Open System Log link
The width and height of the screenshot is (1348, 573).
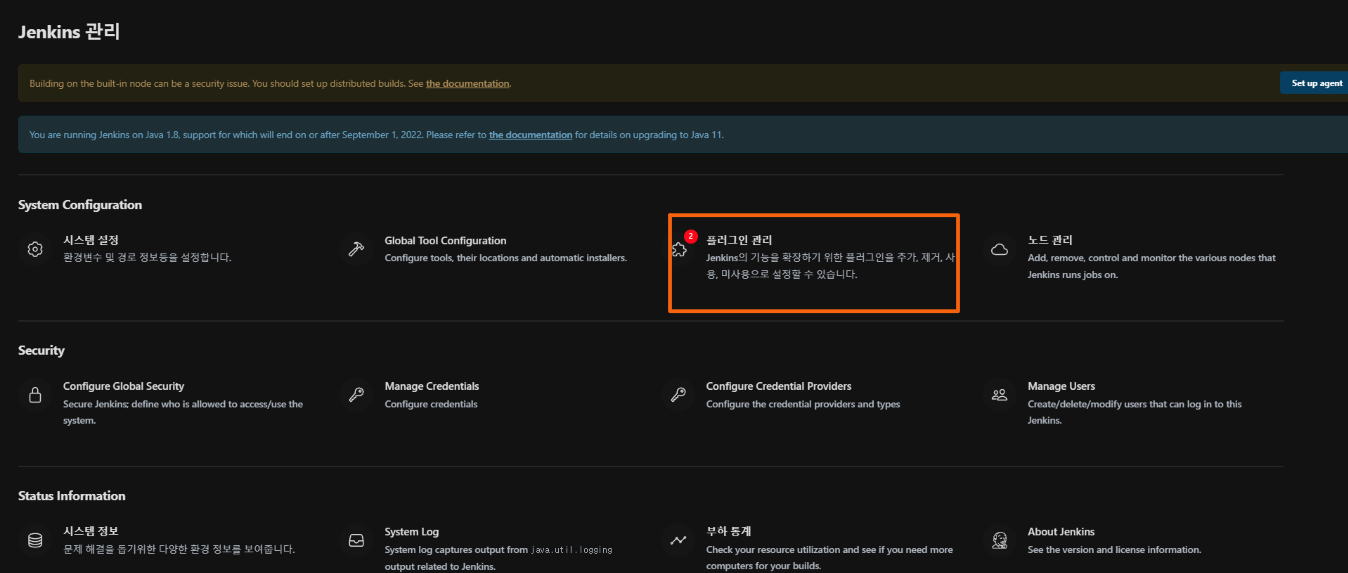[x=412, y=531]
